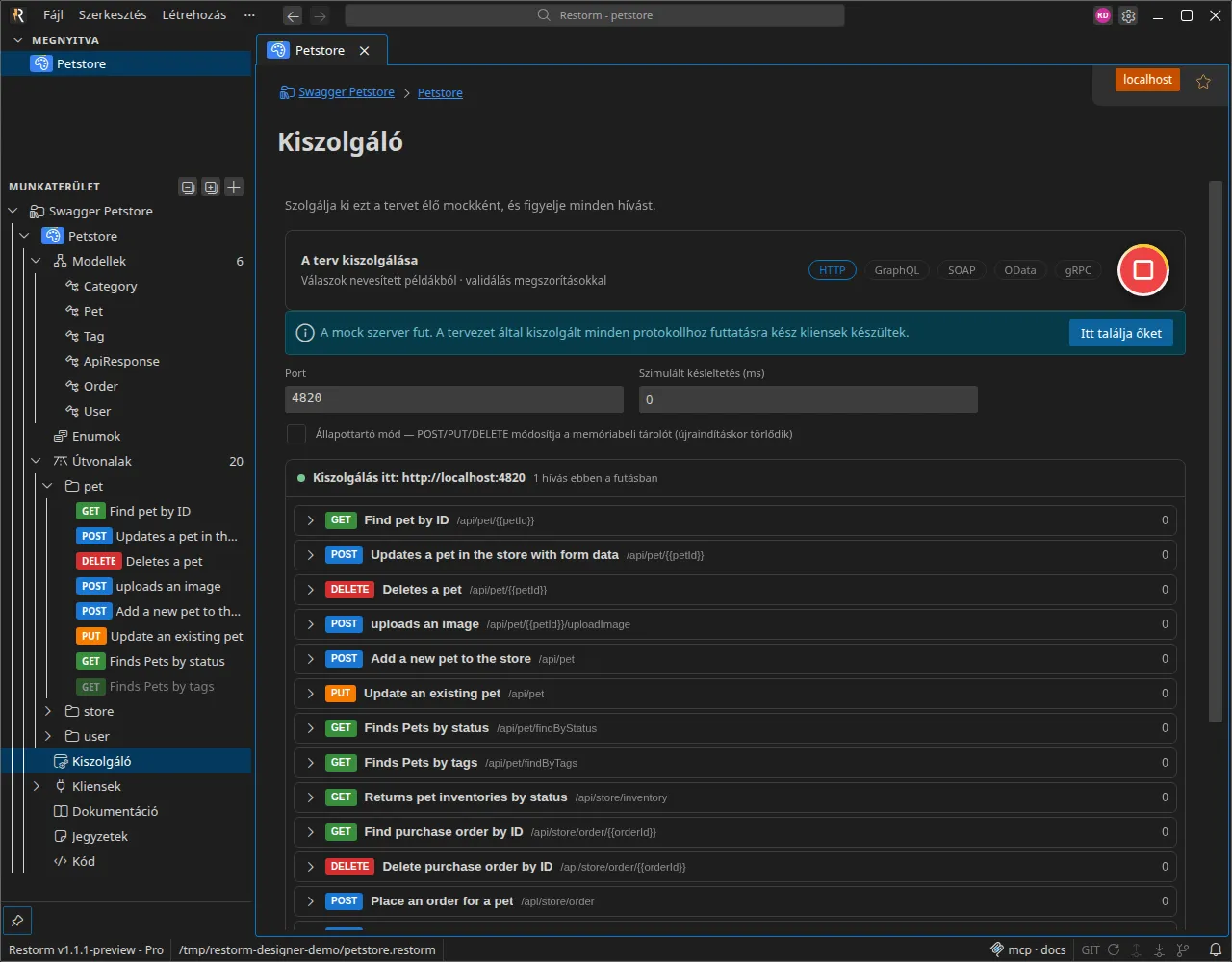Switch to the Petstore editor tab
The height and width of the screenshot is (962, 1232).
[320, 51]
